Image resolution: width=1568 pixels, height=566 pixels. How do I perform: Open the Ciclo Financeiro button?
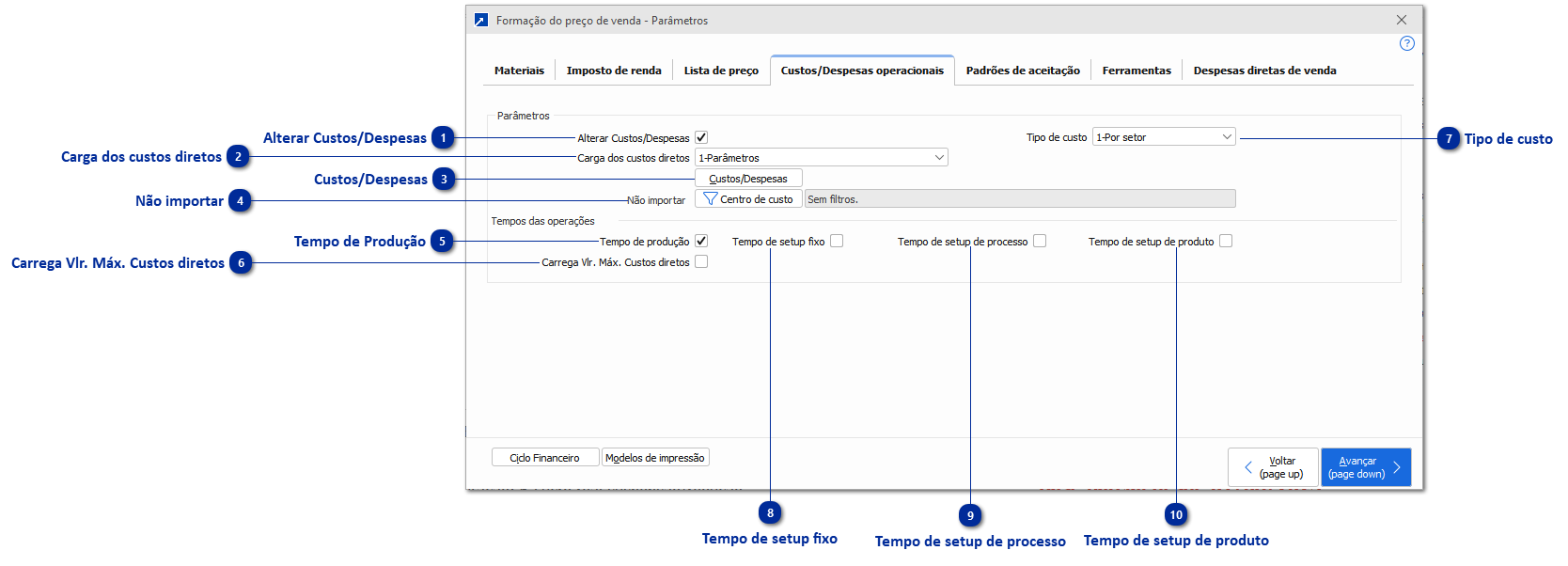544,458
